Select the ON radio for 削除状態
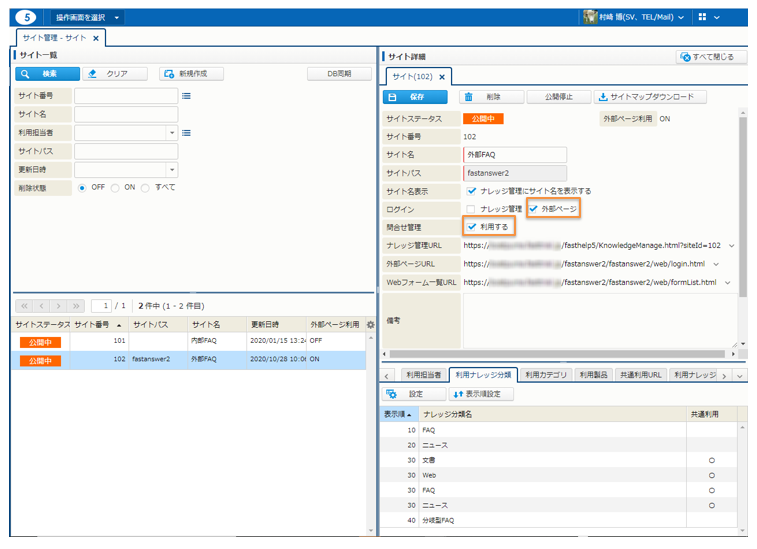The width and height of the screenshot is (757, 549). point(115,187)
